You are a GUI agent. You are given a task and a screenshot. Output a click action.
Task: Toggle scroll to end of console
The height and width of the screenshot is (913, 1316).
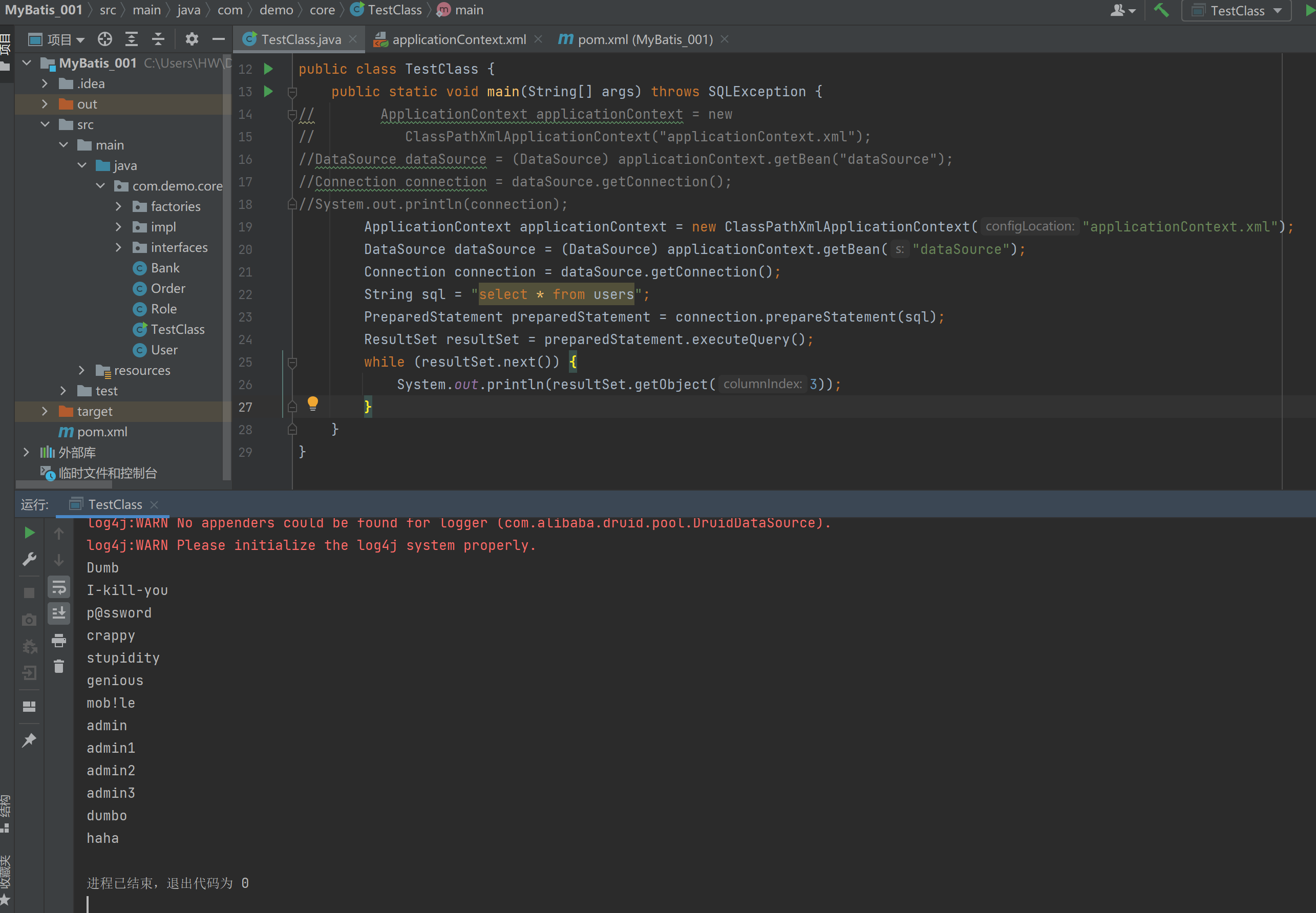pos(58,613)
